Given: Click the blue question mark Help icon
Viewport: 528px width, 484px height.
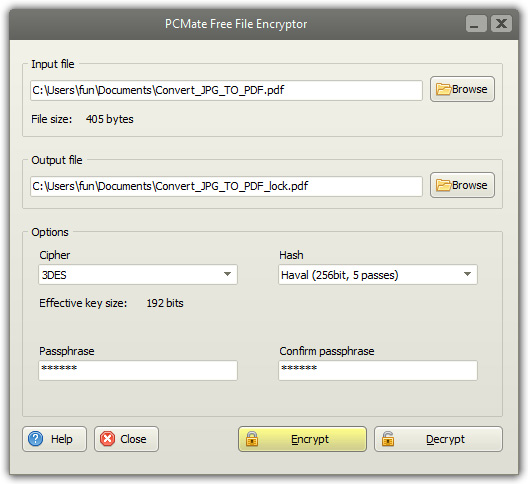Looking at the screenshot, I should point(35,439).
